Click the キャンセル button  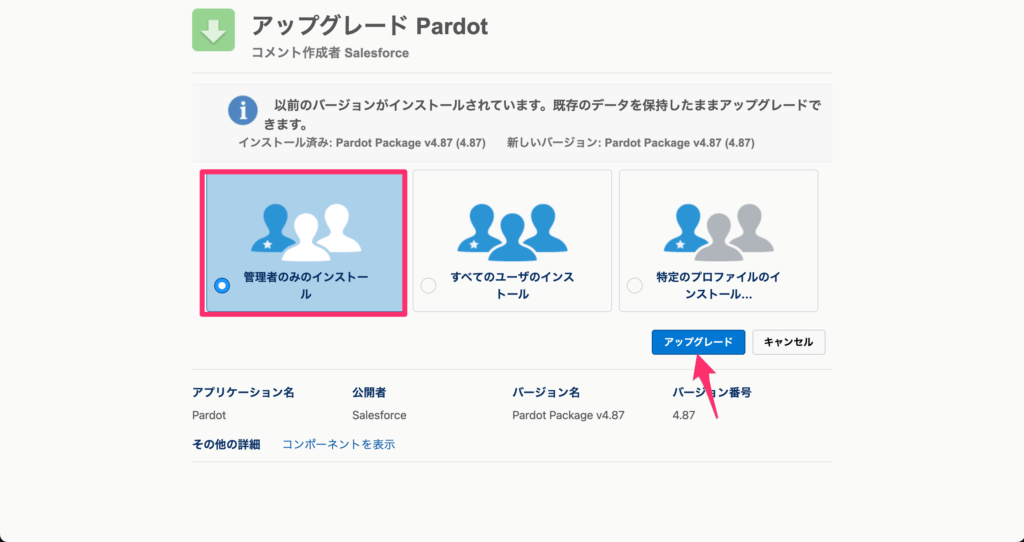click(789, 342)
